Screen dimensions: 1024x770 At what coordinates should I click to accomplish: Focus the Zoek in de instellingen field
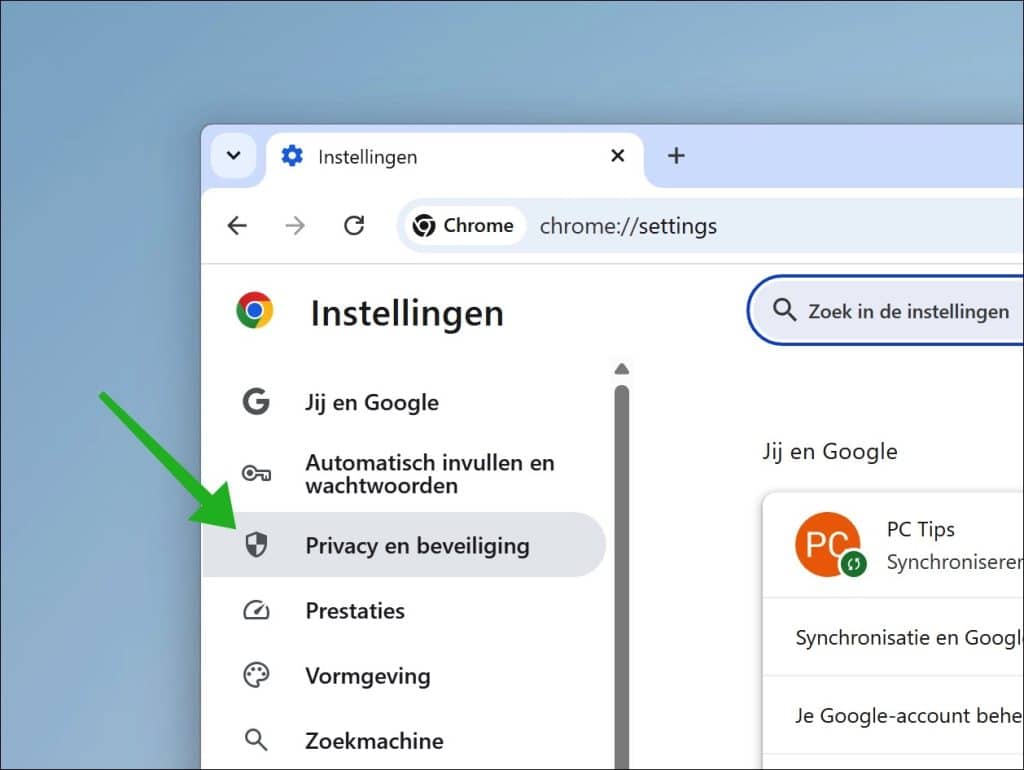coord(886,311)
